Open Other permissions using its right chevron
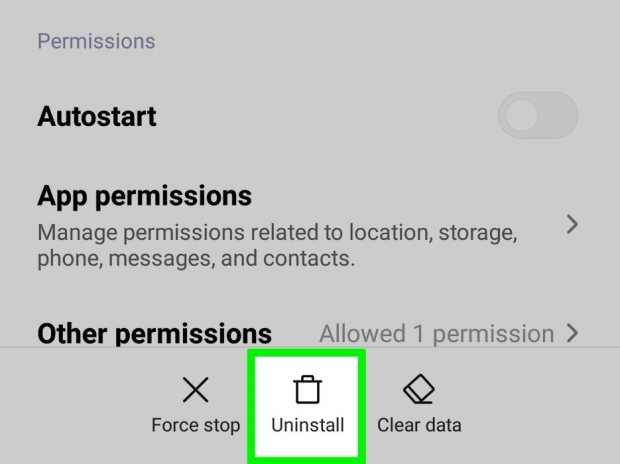Screen dimensions: 620x464 (x=572, y=333)
